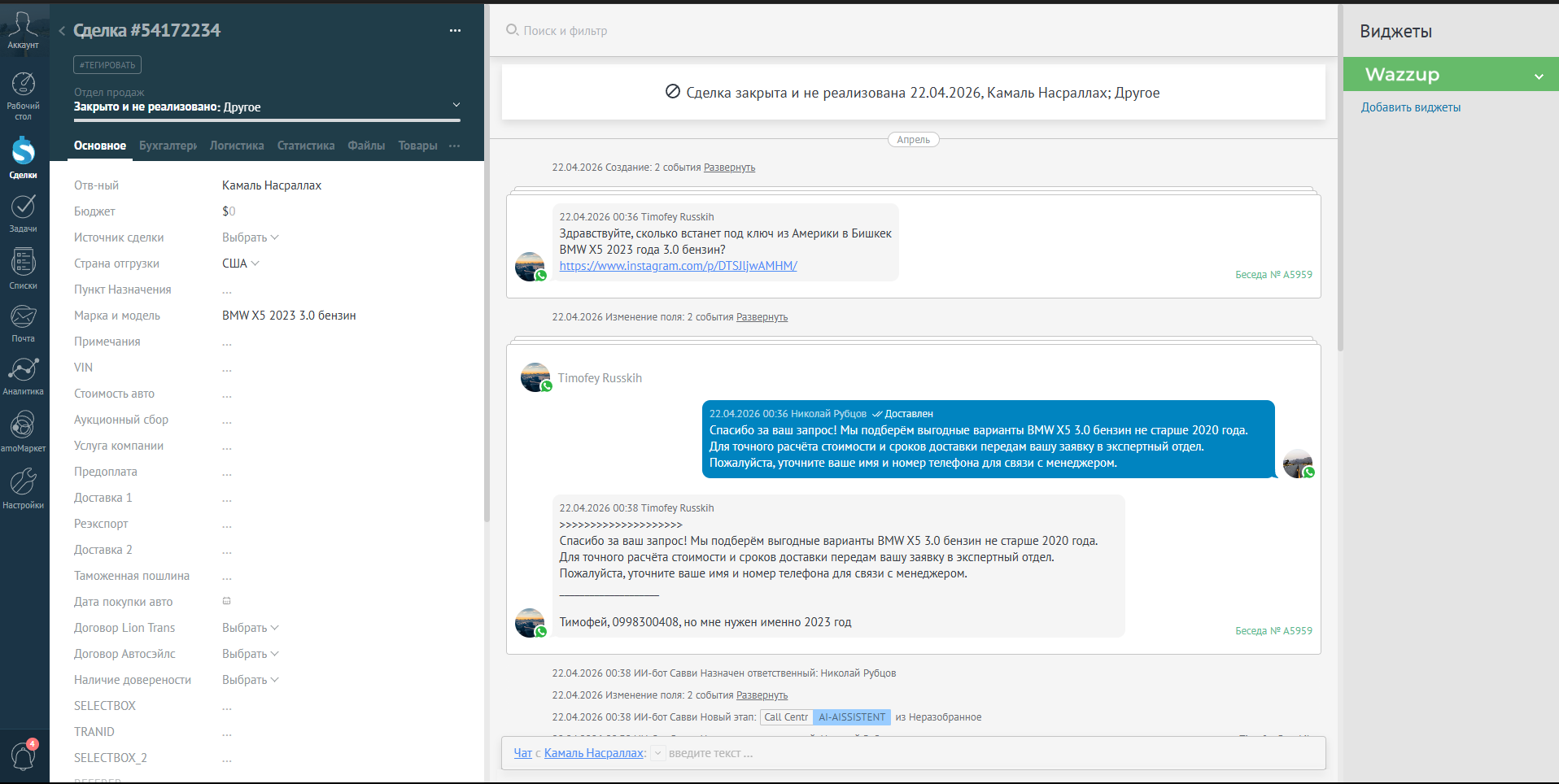Open Беседа № A5959 under last message
Image resolution: width=1559 pixels, height=784 pixels.
[1273, 631]
